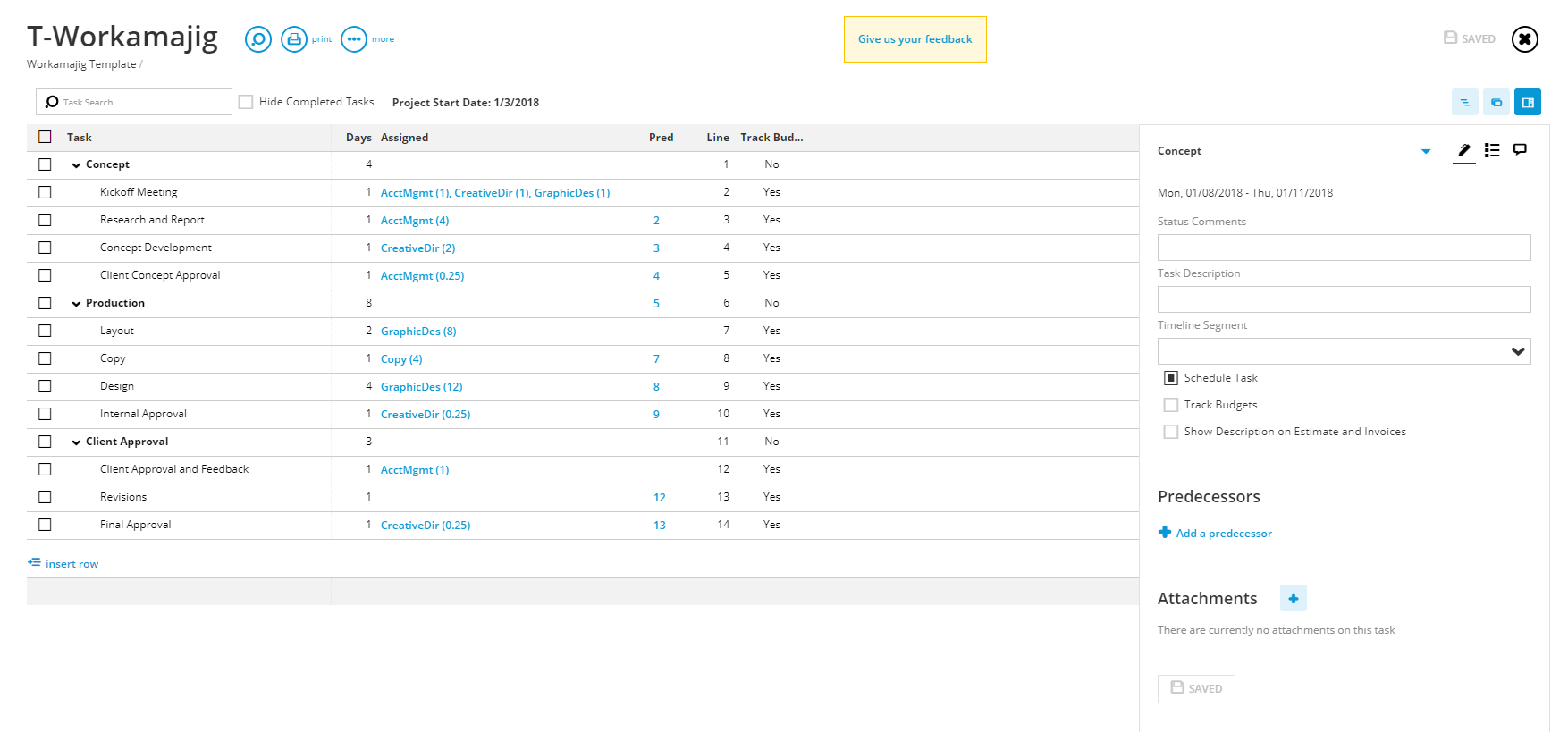The height and width of the screenshot is (732, 1568).
Task: Click the Status Comments input field
Action: pyautogui.click(x=1344, y=248)
